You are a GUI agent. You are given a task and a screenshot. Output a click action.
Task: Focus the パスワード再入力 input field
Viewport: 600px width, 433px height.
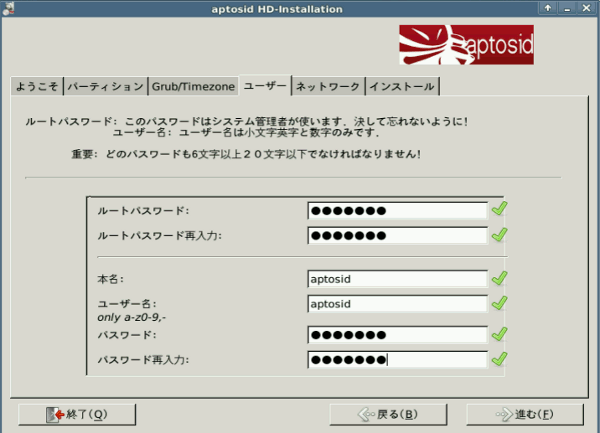(x=397, y=360)
